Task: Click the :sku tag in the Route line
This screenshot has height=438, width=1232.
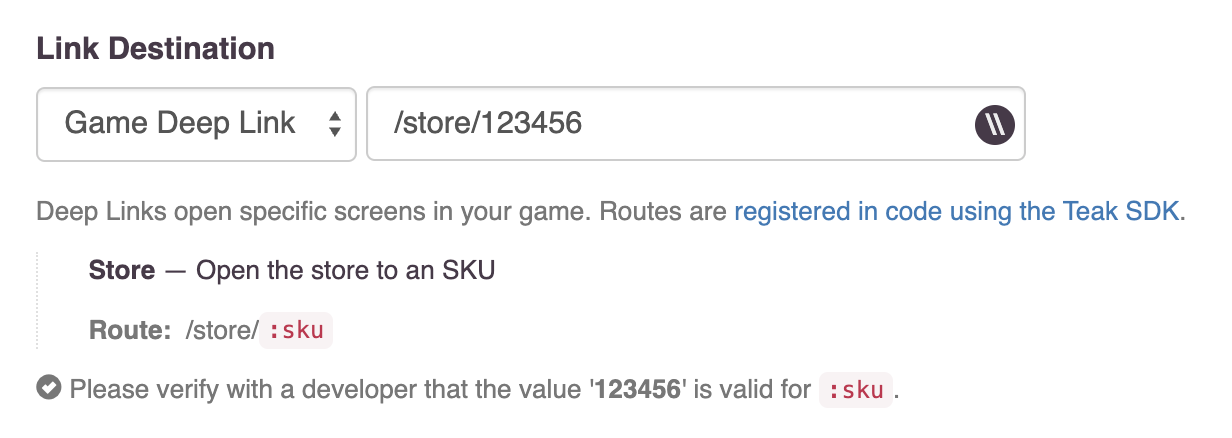Action: [296, 331]
